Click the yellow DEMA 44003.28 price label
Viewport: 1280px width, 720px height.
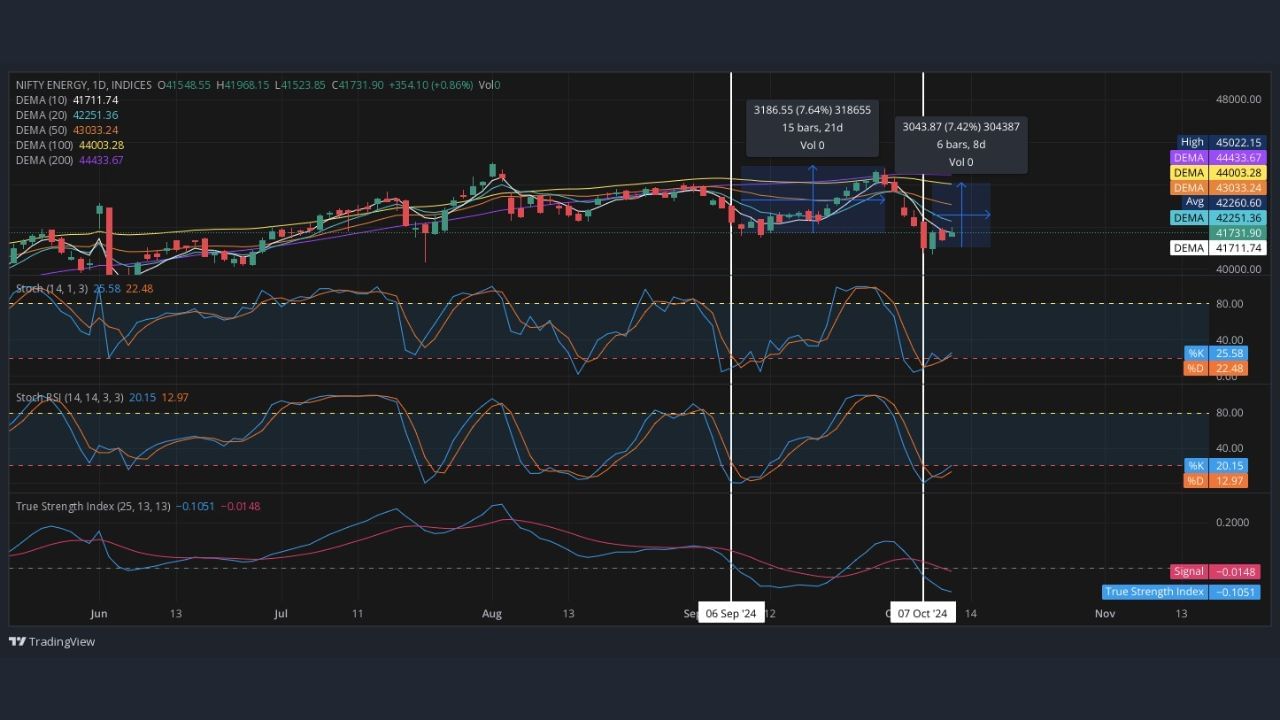1217,172
